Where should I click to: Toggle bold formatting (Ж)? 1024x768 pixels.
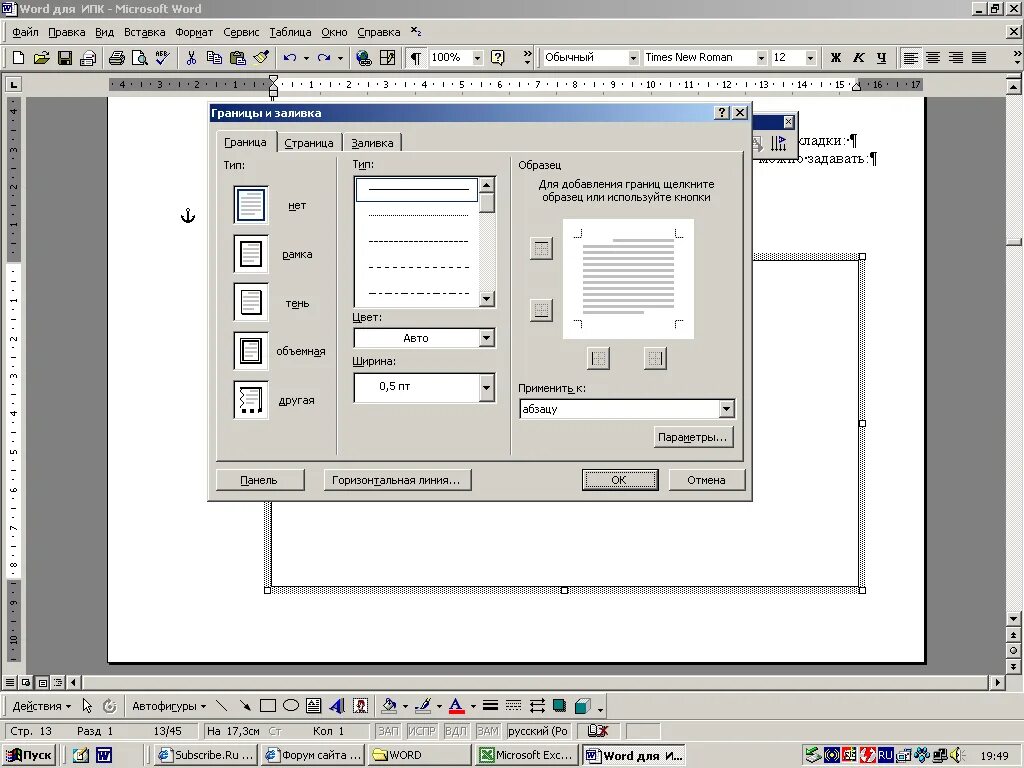pos(836,57)
